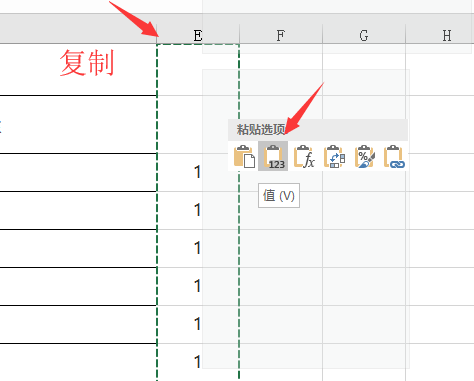474x381 pixels.
Task: Choose Paste Values (123) icon
Action: click(273, 156)
